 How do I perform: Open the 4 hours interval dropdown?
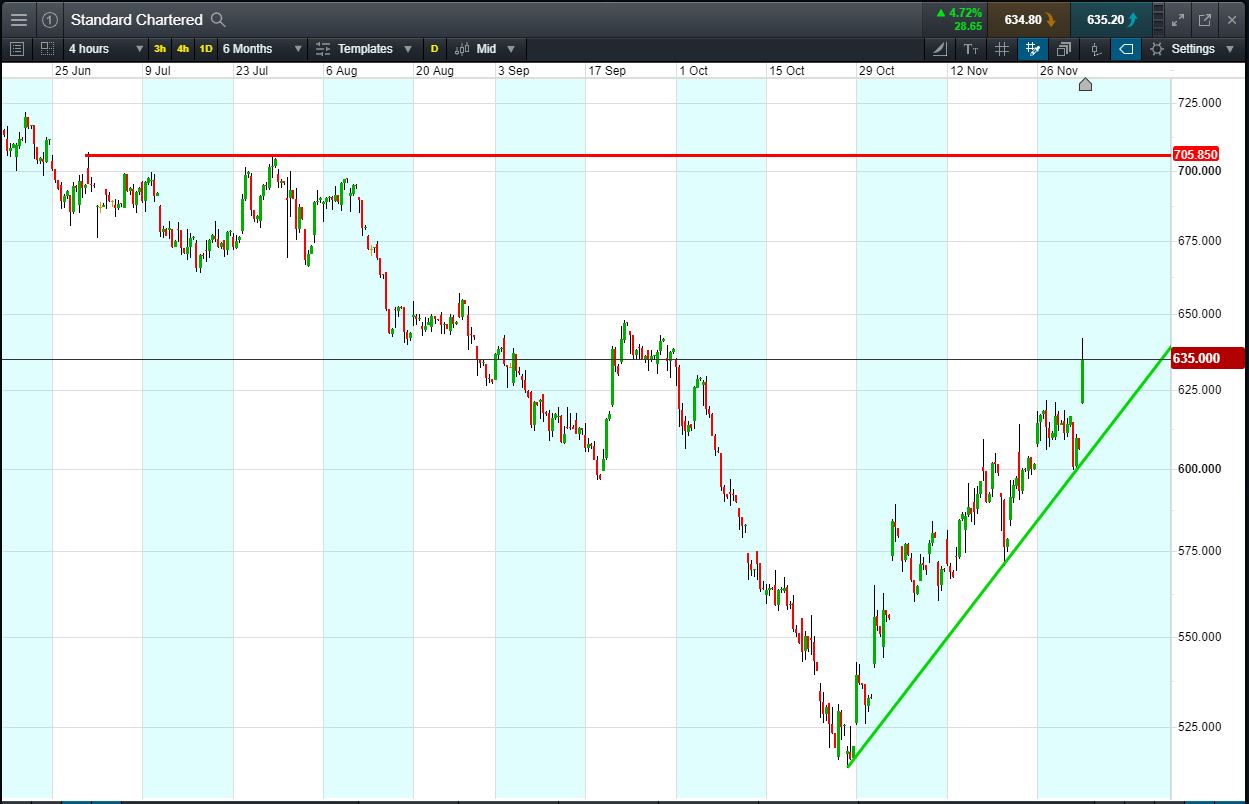tap(104, 48)
